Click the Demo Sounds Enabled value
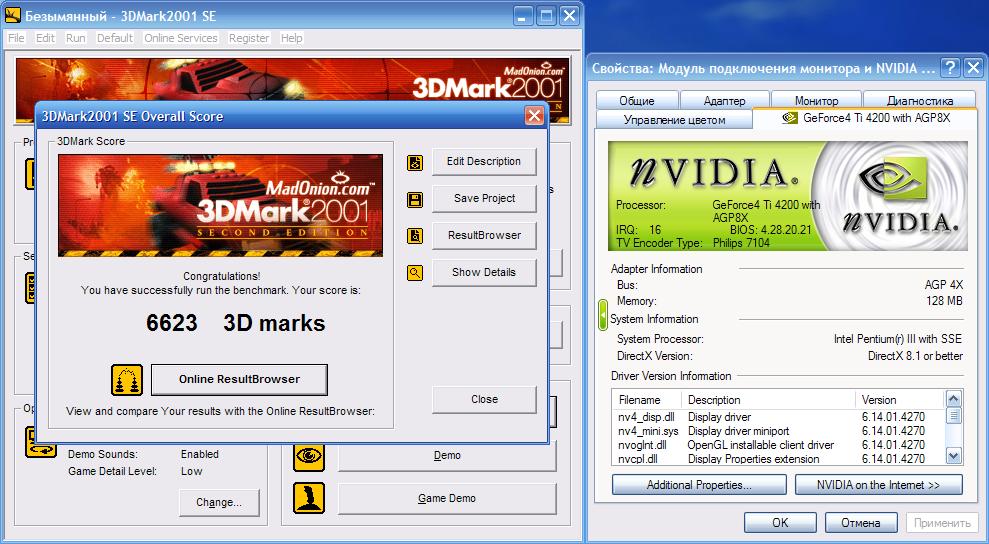This screenshot has width=989, height=544. (200, 454)
